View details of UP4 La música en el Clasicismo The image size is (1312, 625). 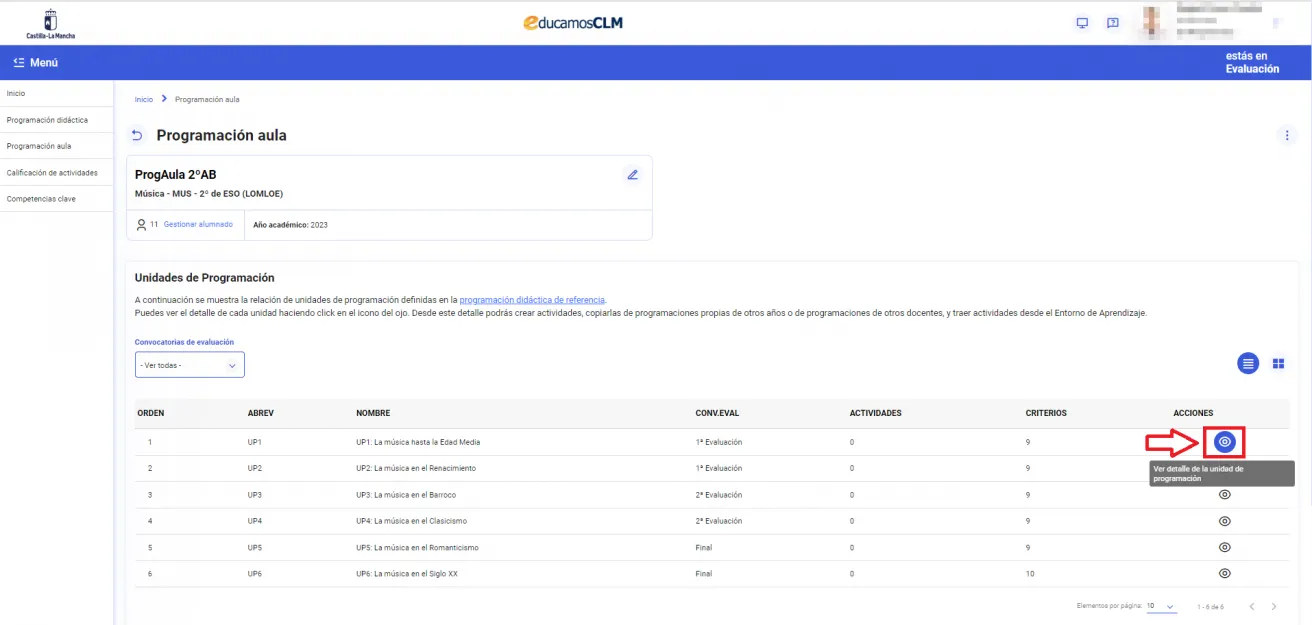click(x=1224, y=521)
